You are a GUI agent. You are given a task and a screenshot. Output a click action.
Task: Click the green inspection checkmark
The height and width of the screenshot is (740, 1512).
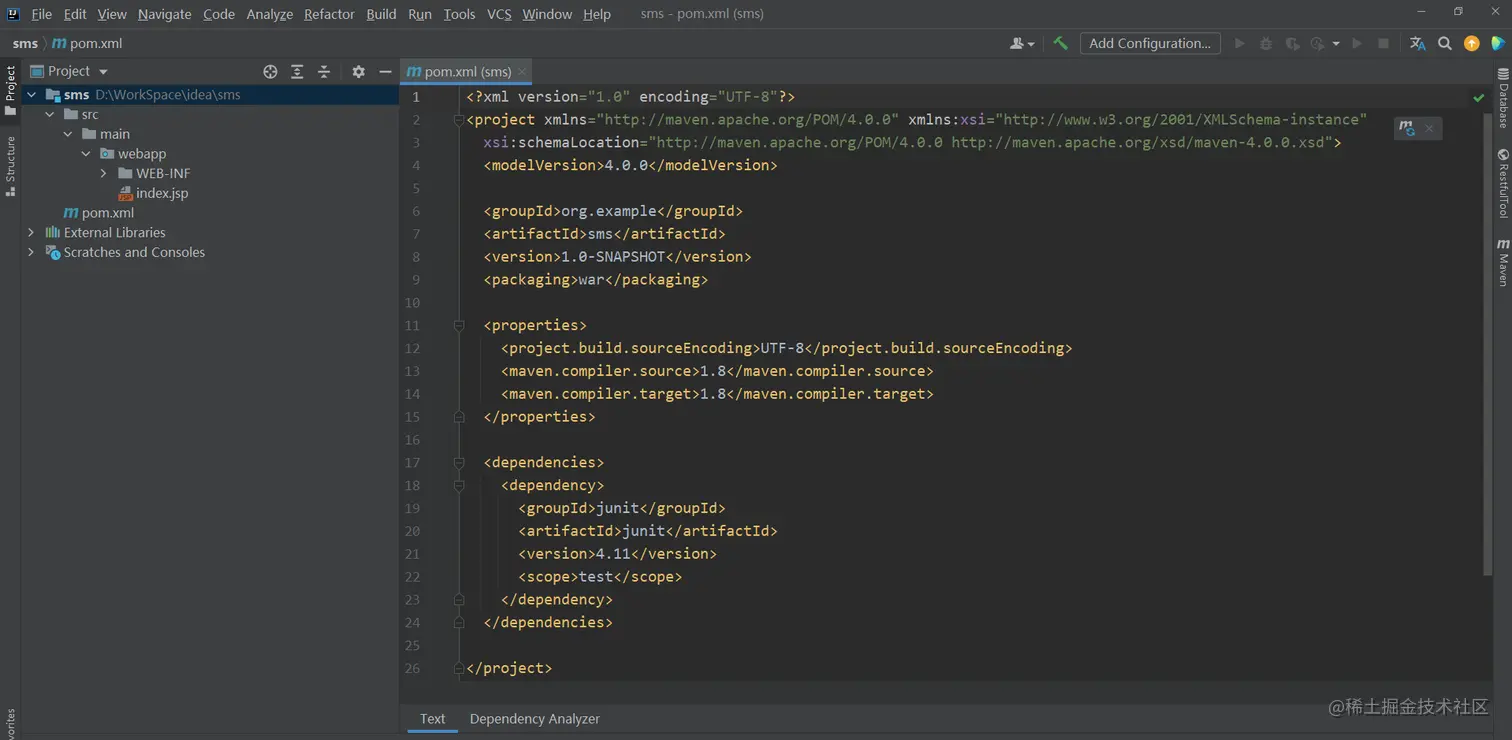point(1478,97)
